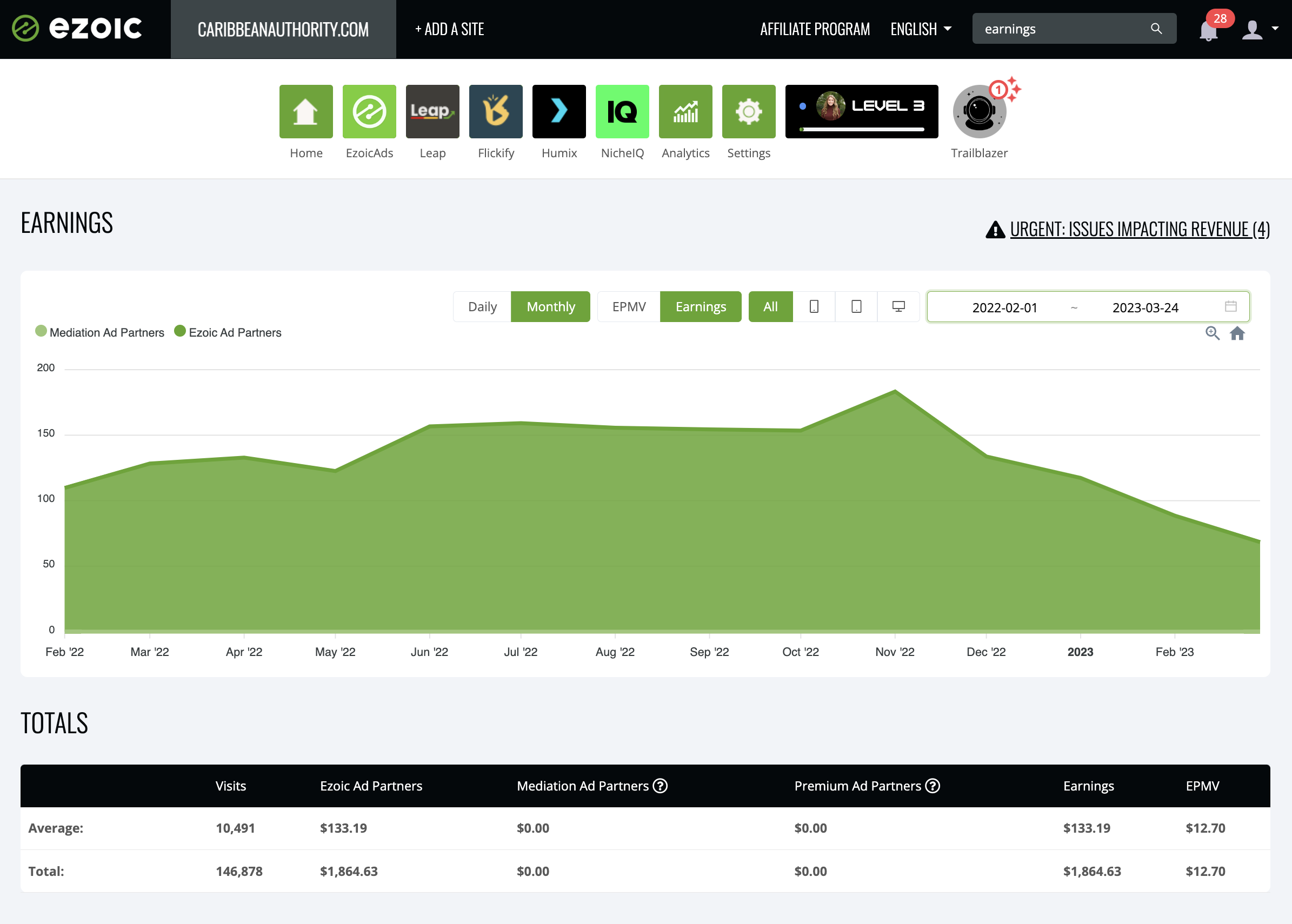Select the All devices filter
The height and width of the screenshot is (924, 1292).
click(x=770, y=307)
